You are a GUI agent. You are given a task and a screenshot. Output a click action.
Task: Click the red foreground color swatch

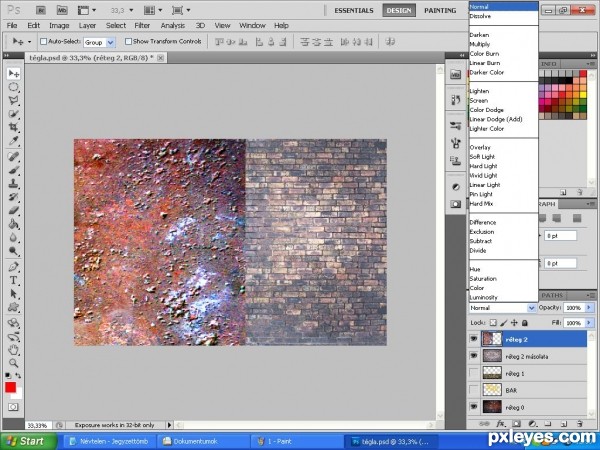pos(10,387)
